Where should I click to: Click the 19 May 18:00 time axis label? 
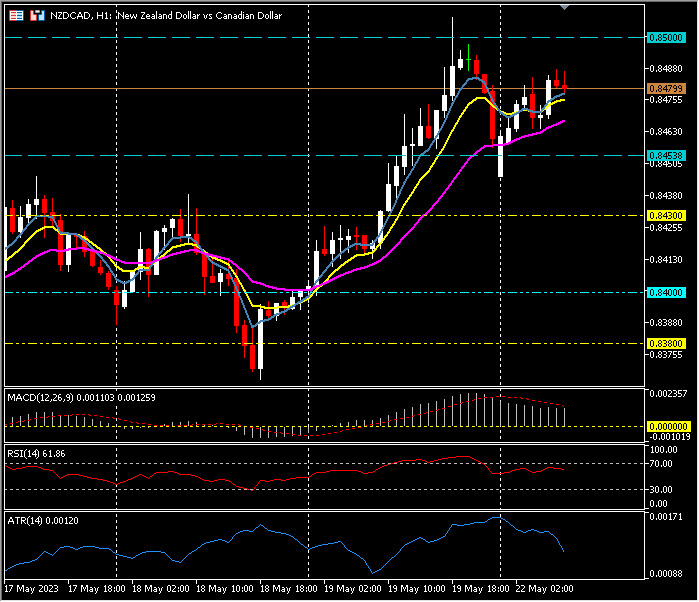pyautogui.click(x=484, y=590)
